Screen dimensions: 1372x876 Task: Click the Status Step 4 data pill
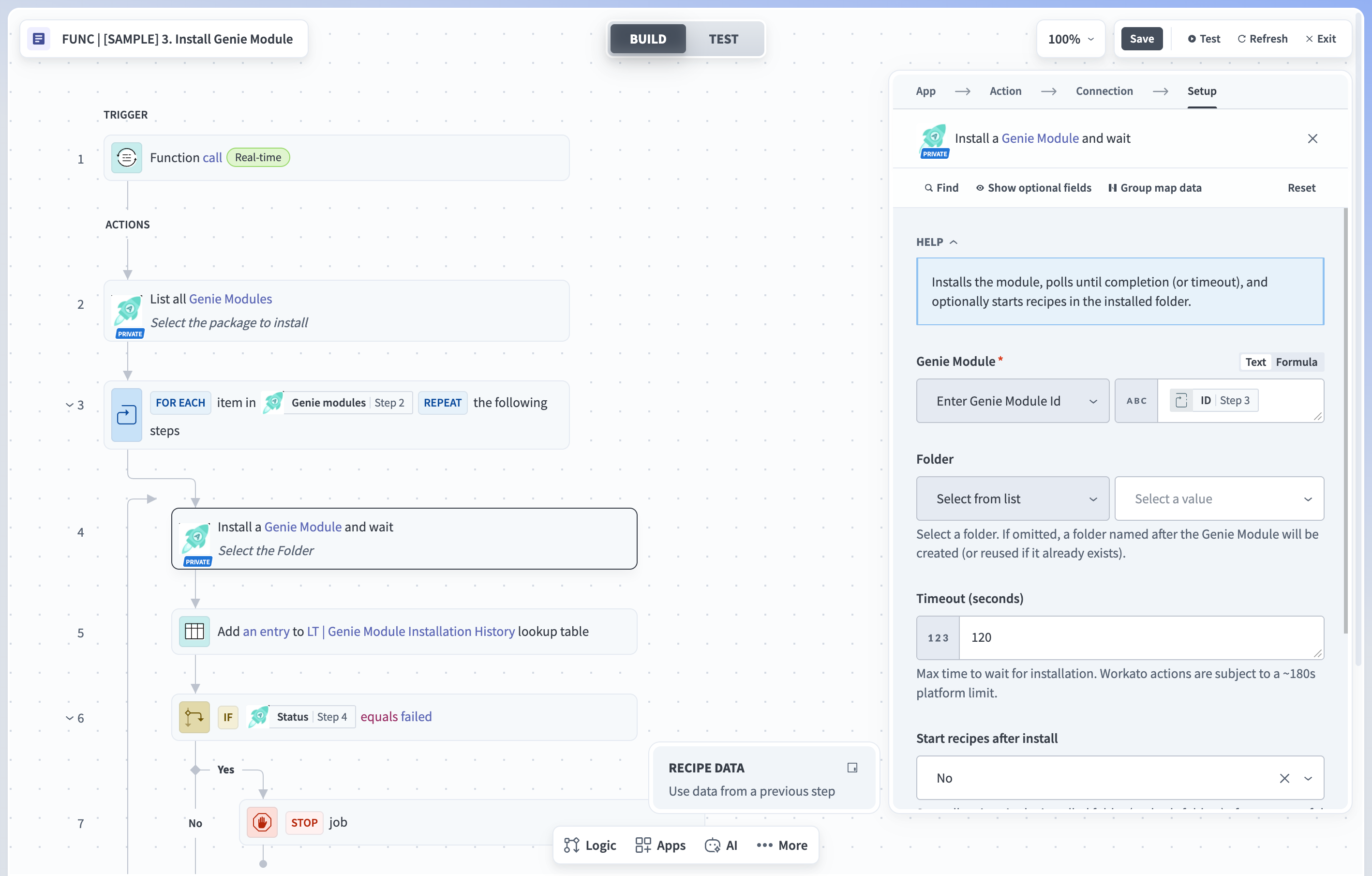(x=301, y=716)
